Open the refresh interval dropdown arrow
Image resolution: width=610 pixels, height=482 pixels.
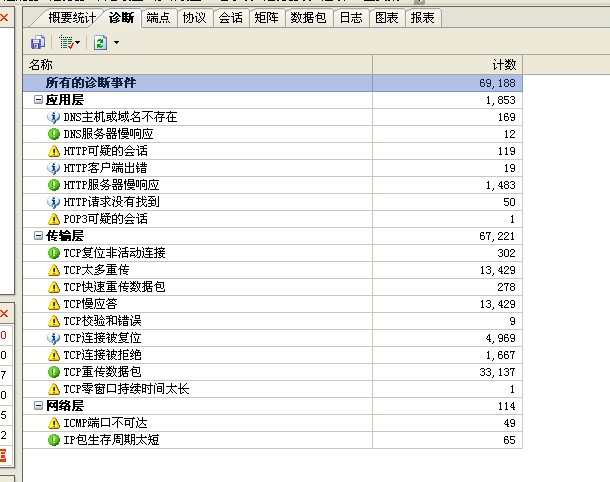point(116,42)
